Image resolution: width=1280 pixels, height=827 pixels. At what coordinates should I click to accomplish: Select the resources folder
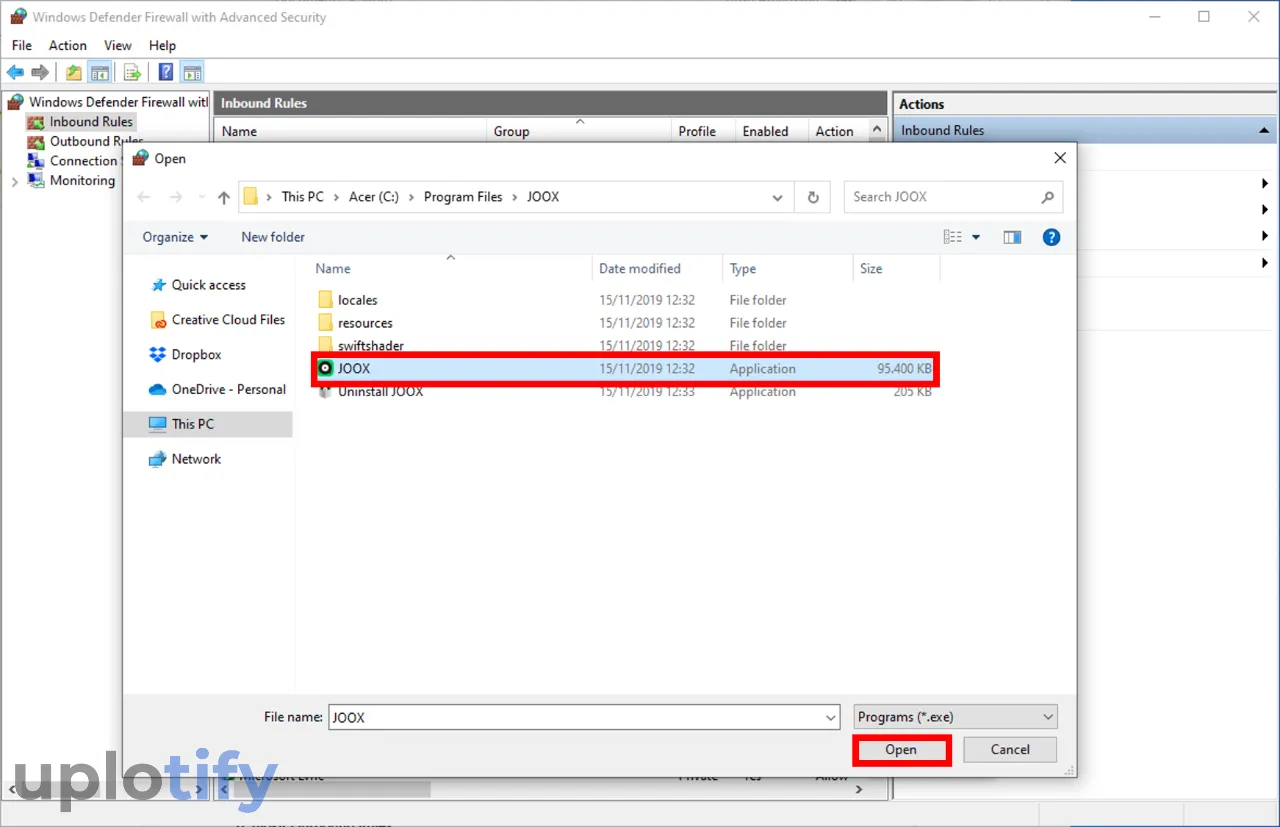pos(624,323)
